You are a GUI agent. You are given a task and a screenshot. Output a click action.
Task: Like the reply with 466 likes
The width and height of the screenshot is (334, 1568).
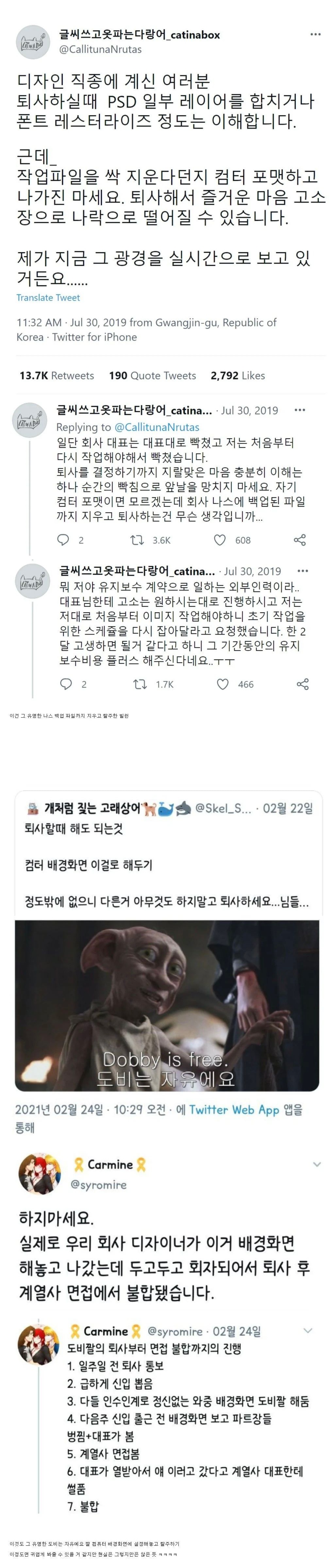coord(223,684)
